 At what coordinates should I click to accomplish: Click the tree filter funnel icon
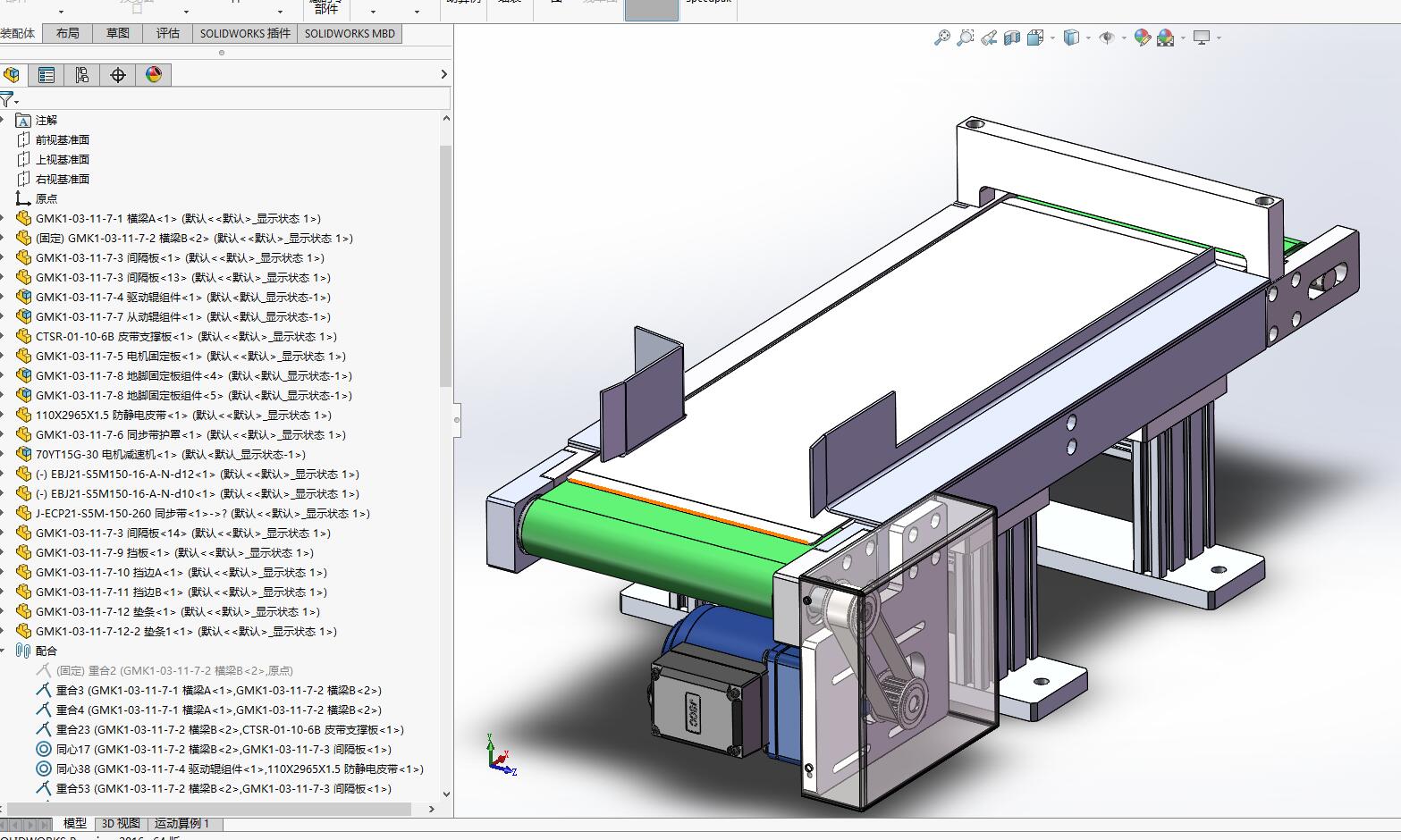[x=7, y=99]
